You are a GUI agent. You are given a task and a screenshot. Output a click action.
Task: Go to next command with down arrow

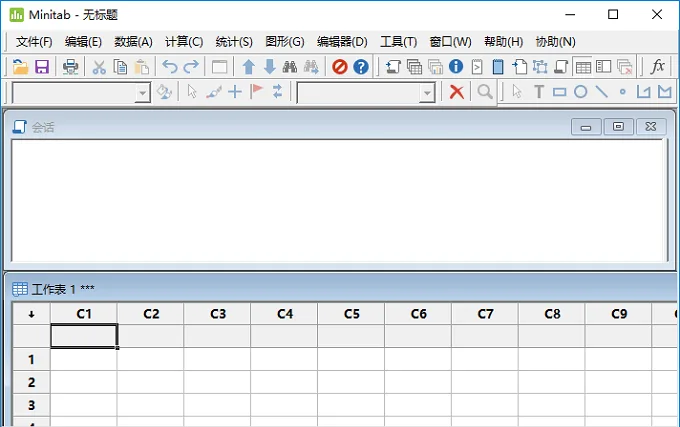tap(270, 67)
